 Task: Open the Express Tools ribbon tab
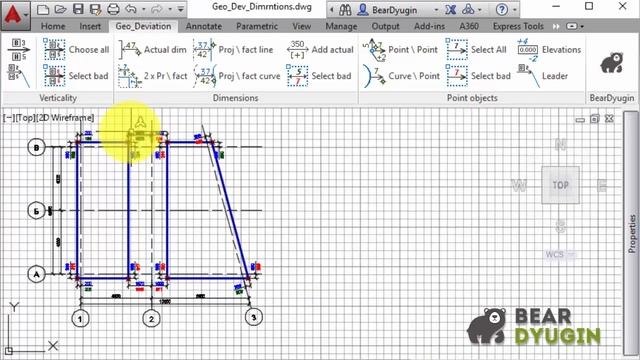518,26
